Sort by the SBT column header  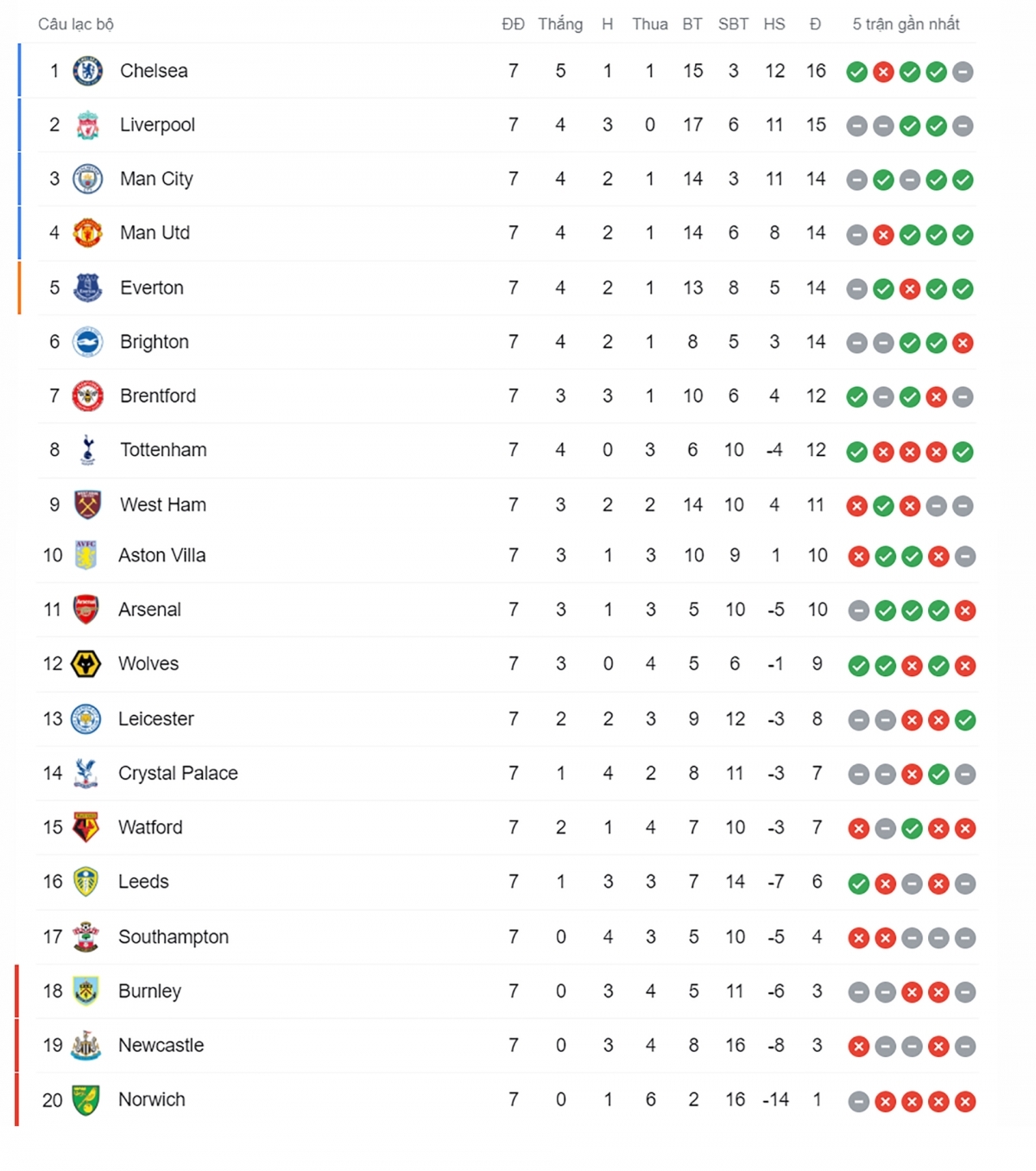pos(733,24)
